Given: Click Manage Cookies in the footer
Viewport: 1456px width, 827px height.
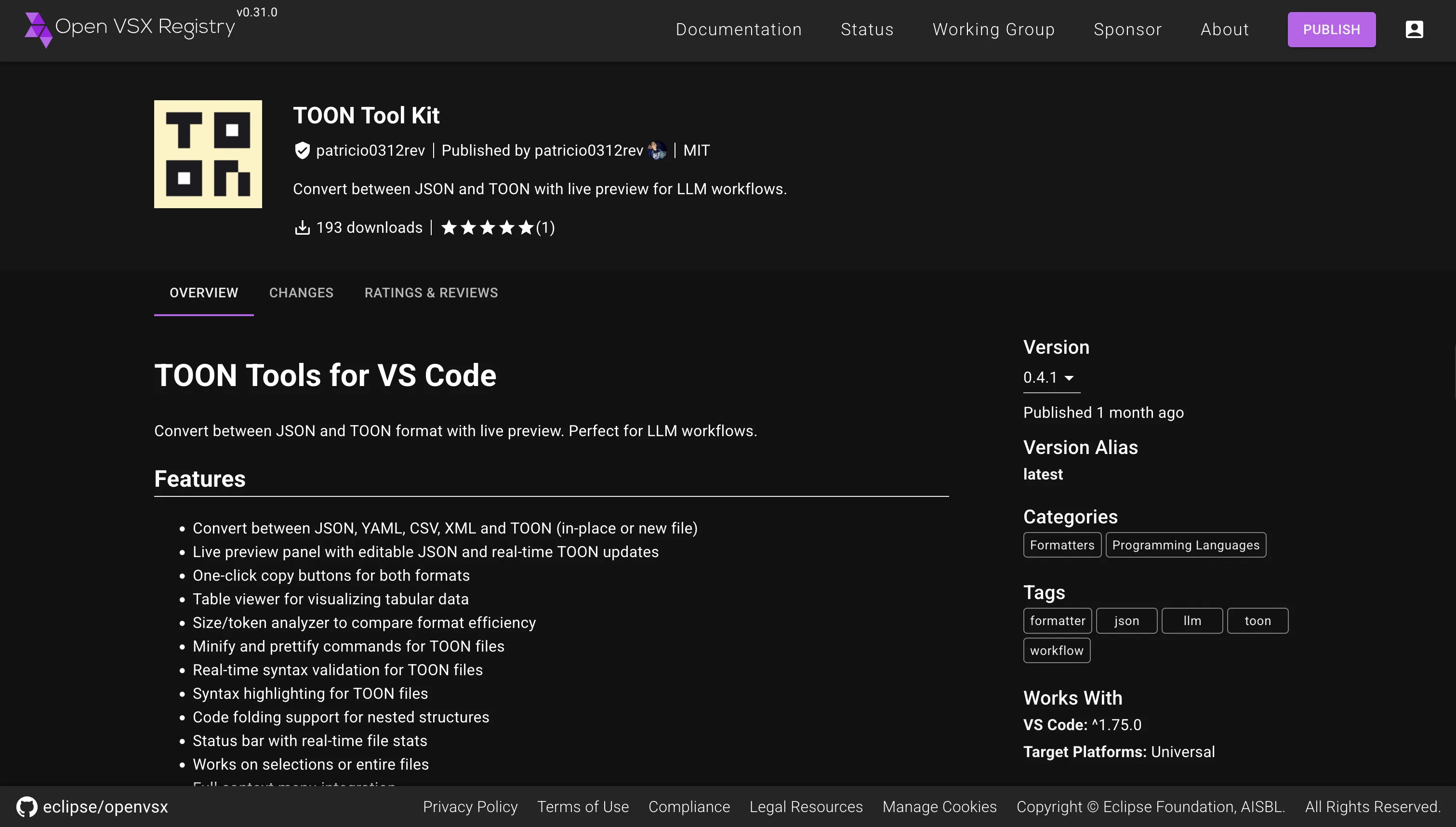Looking at the screenshot, I should point(940,807).
